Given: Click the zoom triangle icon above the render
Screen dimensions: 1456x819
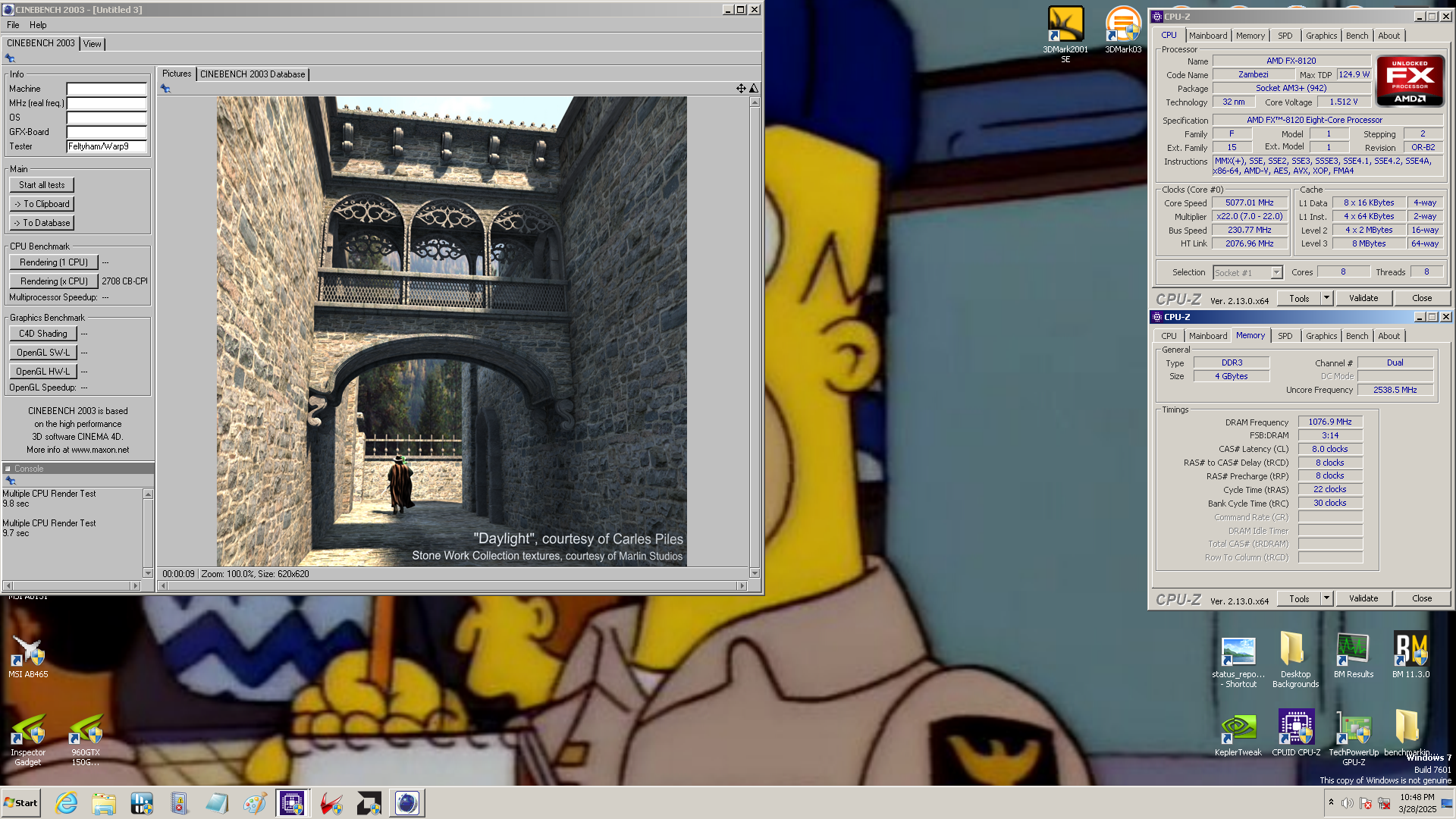Looking at the screenshot, I should click(754, 89).
